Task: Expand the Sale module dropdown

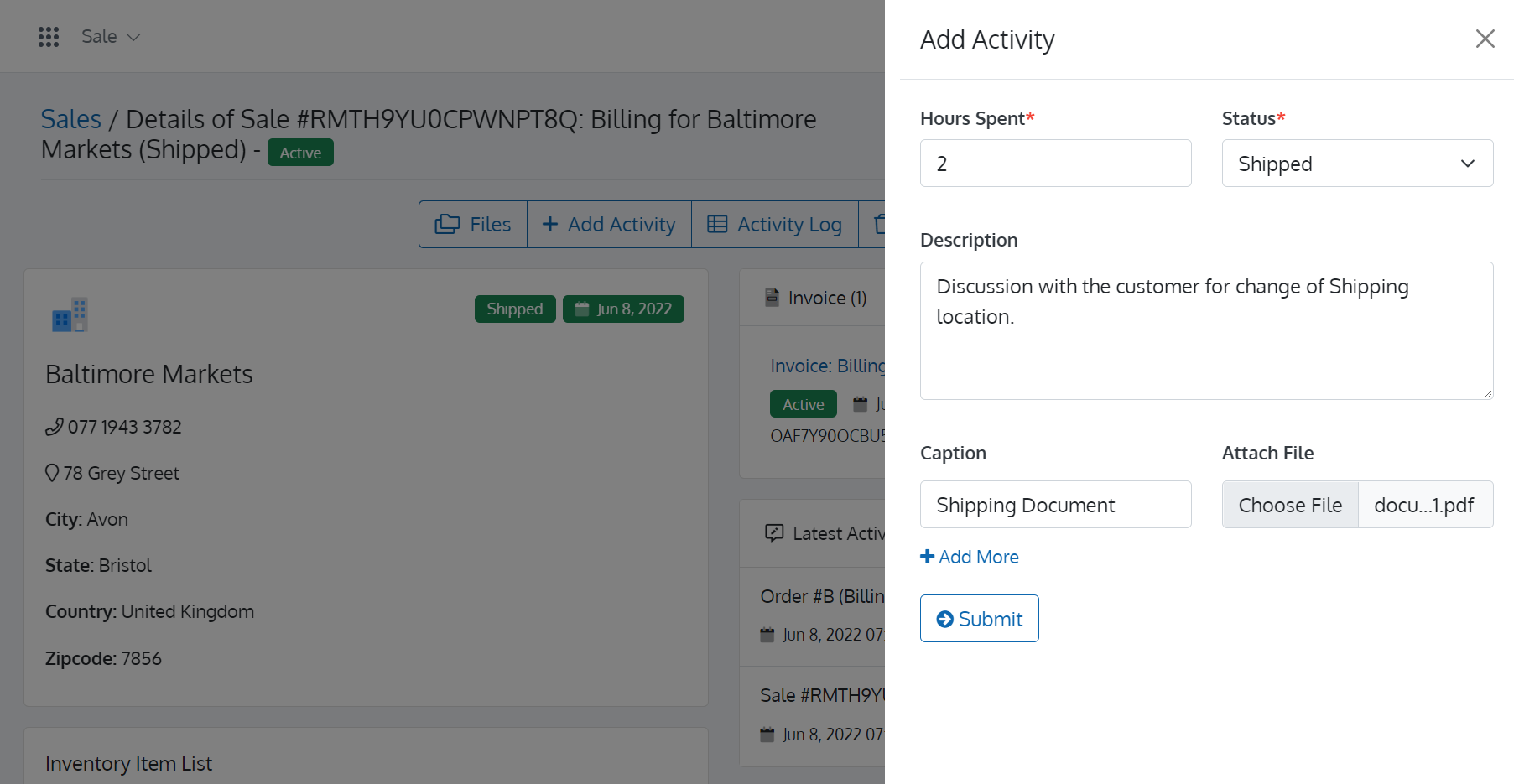Action: pos(111,37)
